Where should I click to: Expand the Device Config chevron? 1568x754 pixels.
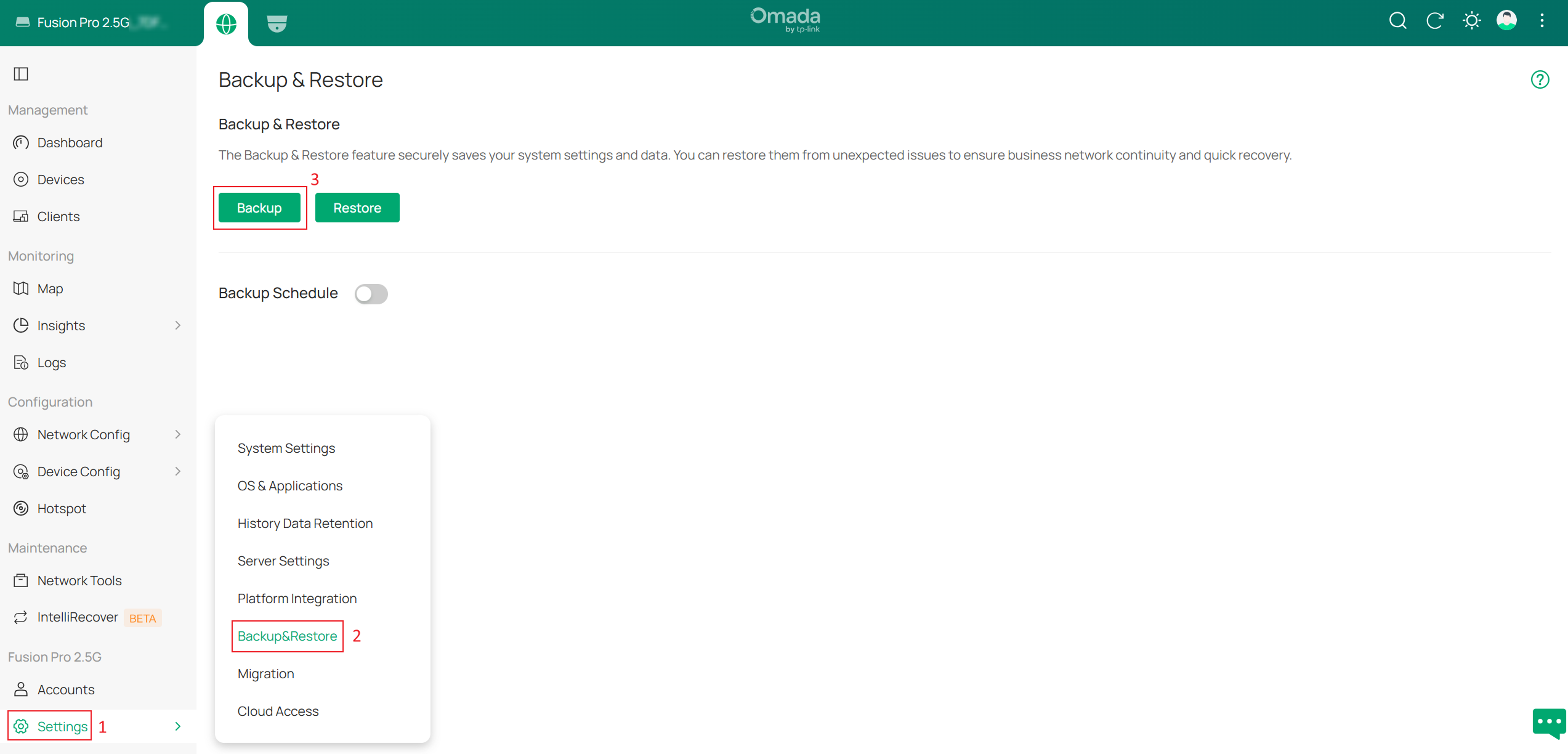(178, 471)
